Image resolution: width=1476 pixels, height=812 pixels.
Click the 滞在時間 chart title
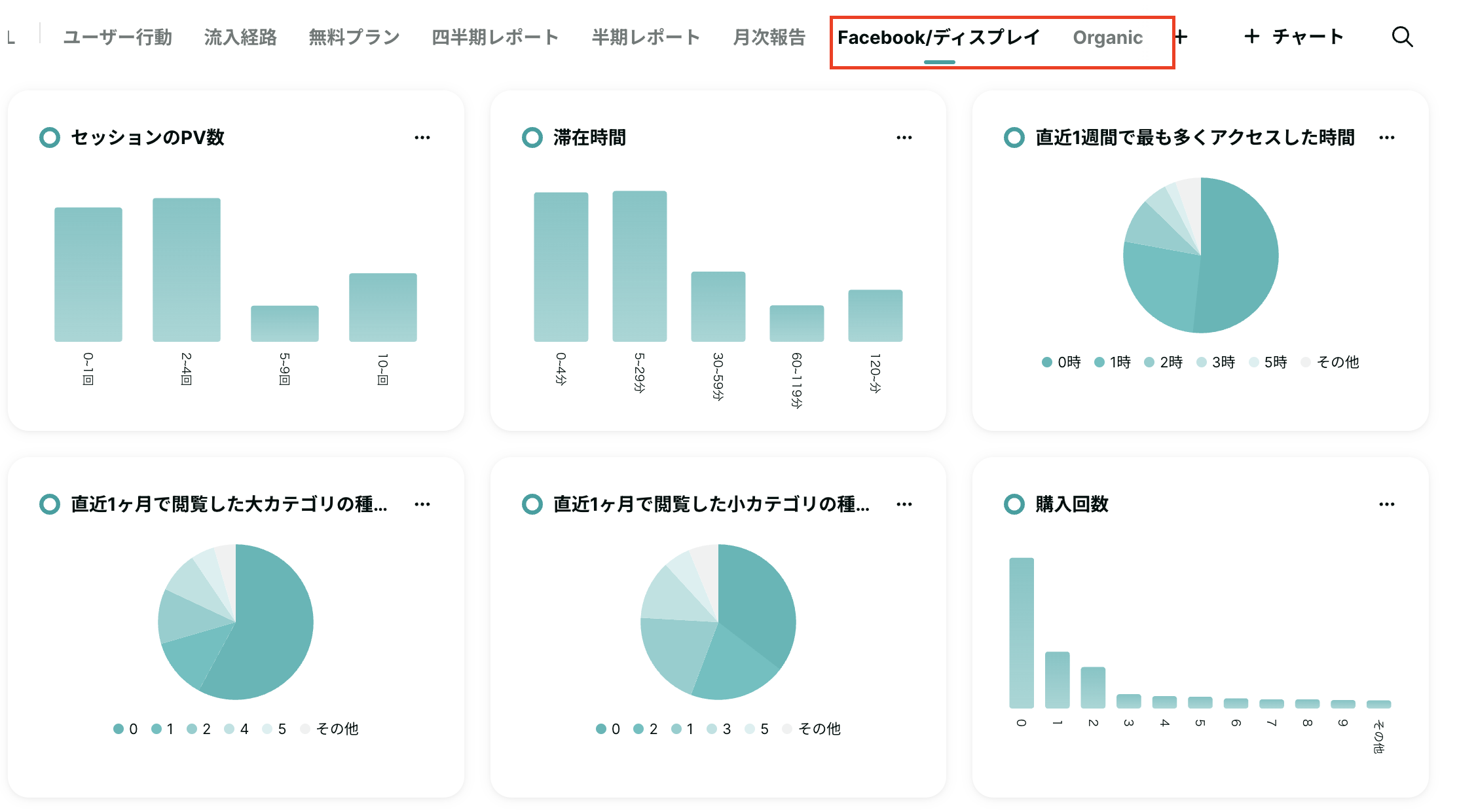[x=590, y=138]
